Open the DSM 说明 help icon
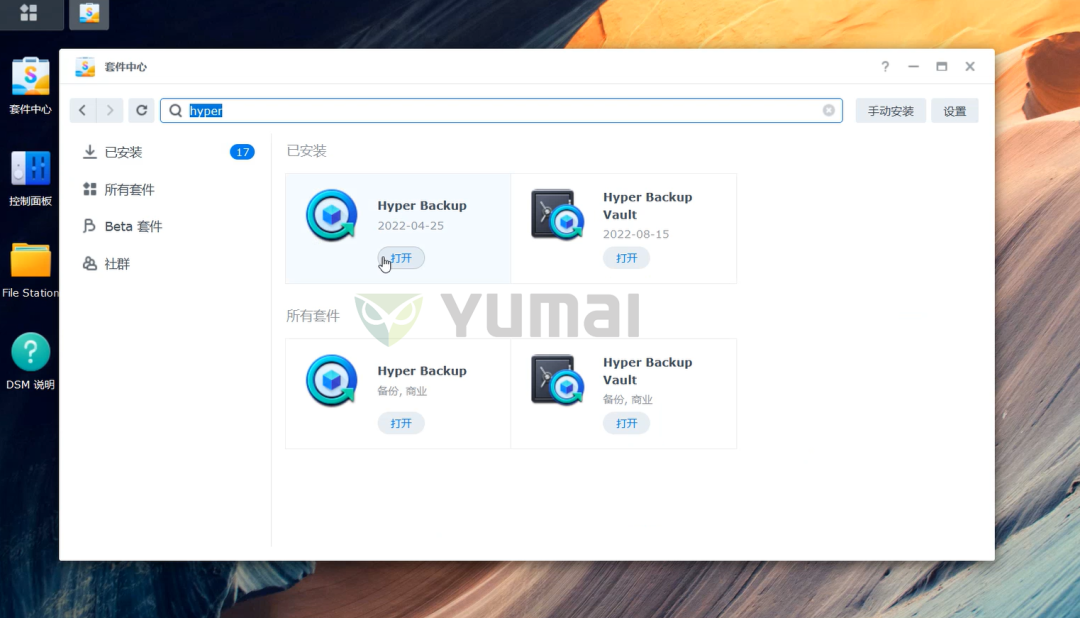 [x=30, y=352]
